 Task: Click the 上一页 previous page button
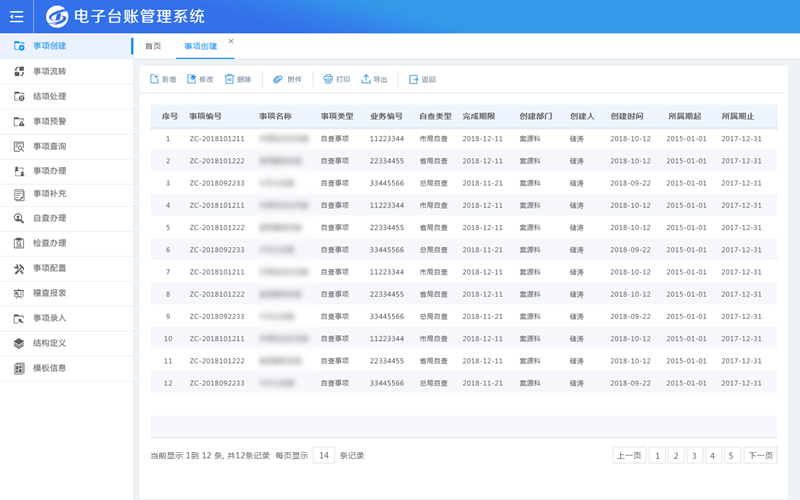[x=628, y=456]
